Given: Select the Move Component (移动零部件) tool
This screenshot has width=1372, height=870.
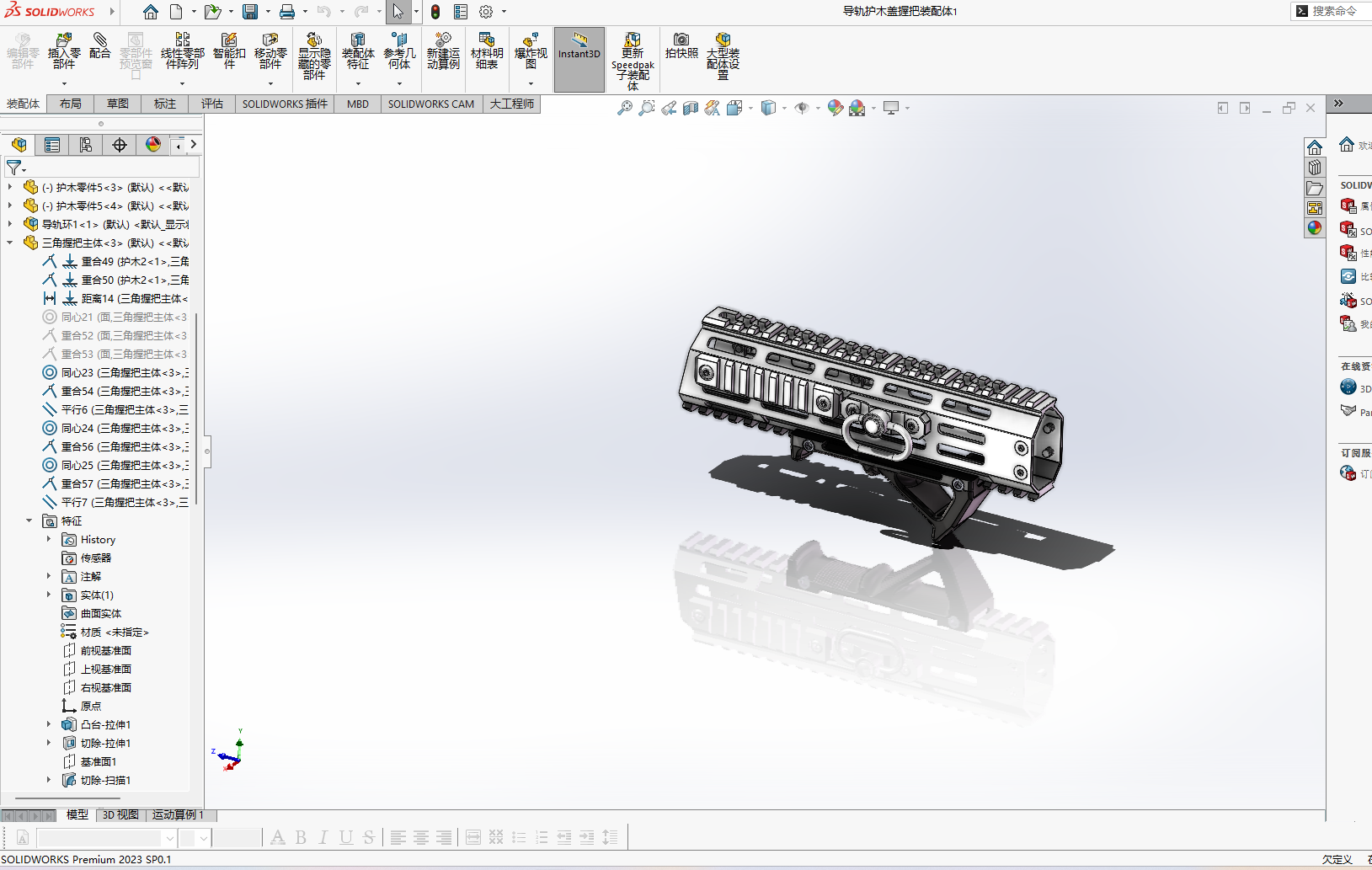Looking at the screenshot, I should tap(270, 51).
